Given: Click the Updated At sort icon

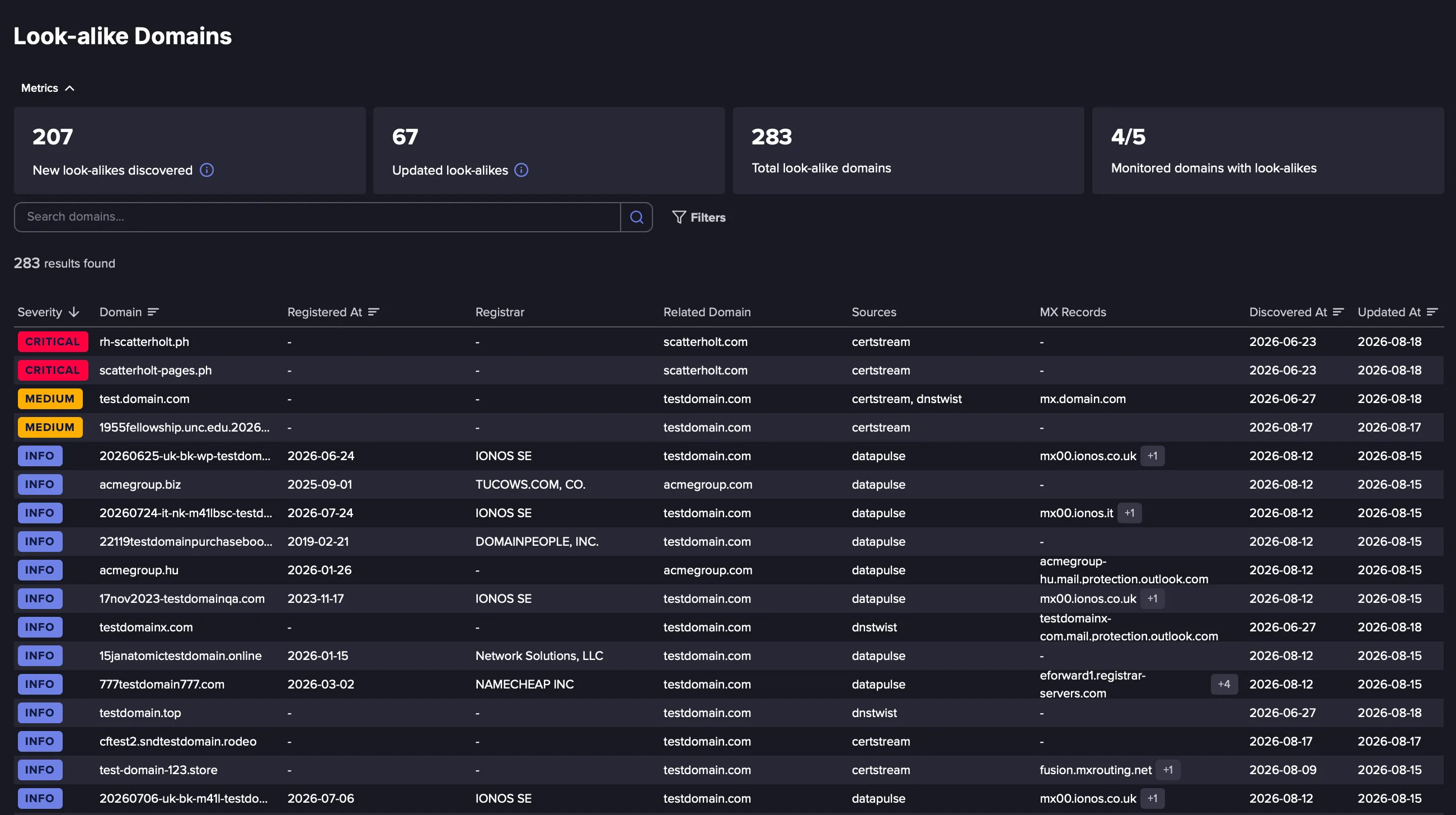Looking at the screenshot, I should (x=1432, y=312).
